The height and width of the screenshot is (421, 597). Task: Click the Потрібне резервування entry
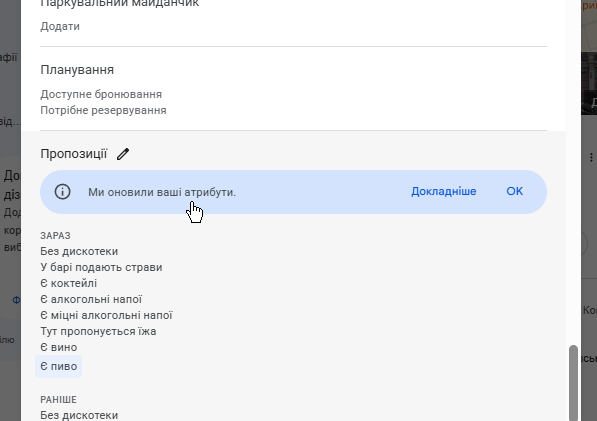[x=103, y=110]
